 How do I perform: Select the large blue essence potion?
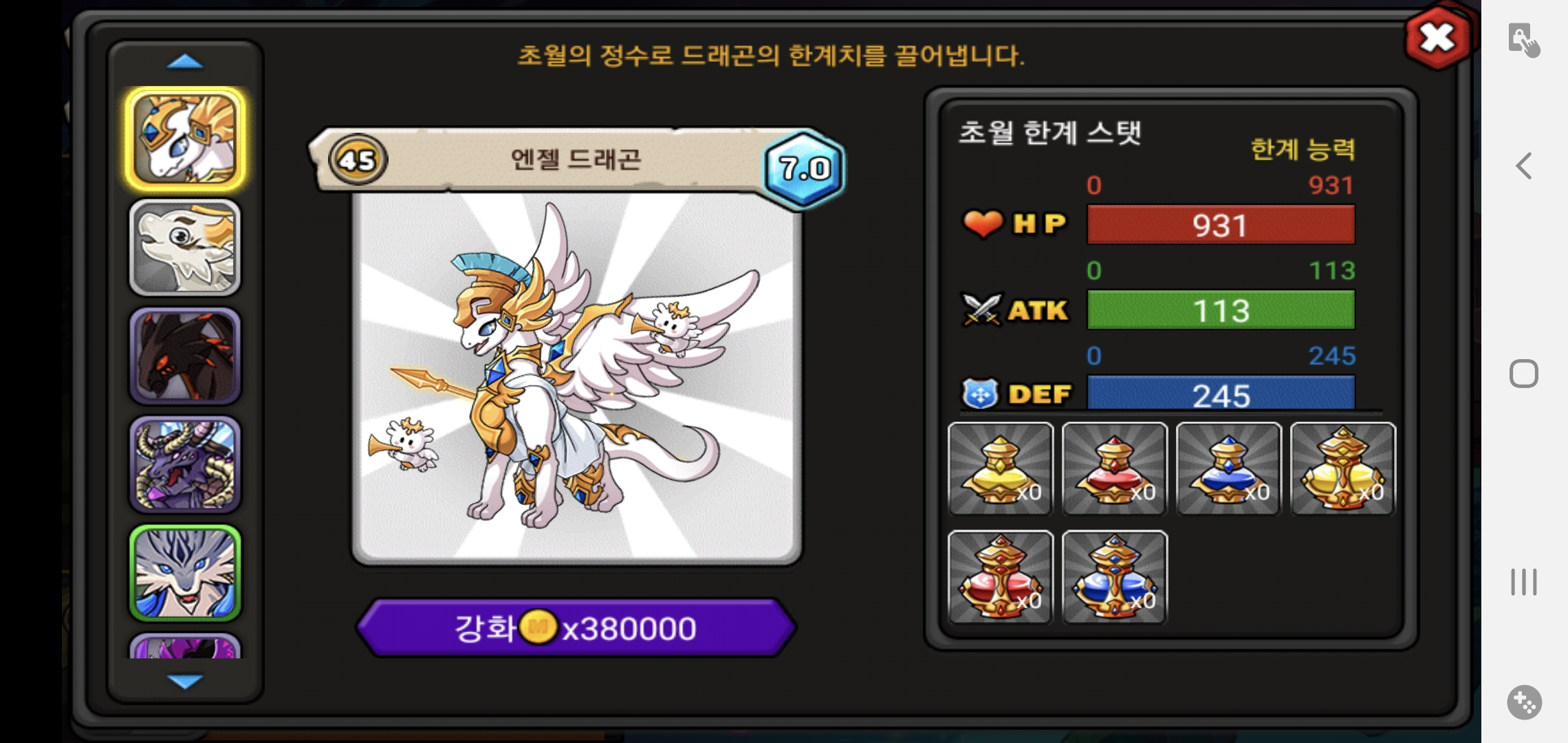click(1115, 577)
